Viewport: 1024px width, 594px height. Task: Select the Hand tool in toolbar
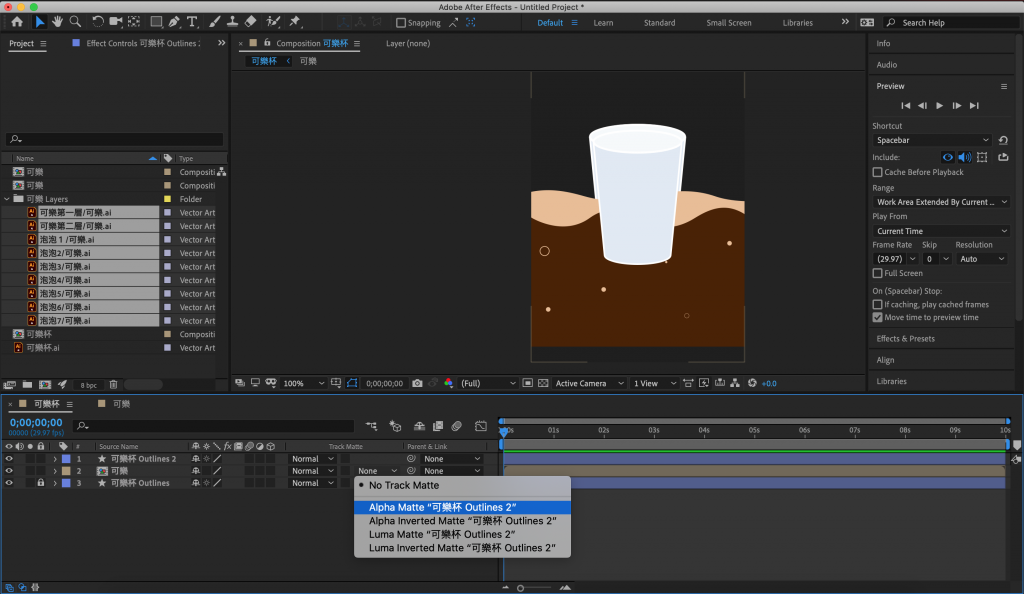tap(58, 22)
